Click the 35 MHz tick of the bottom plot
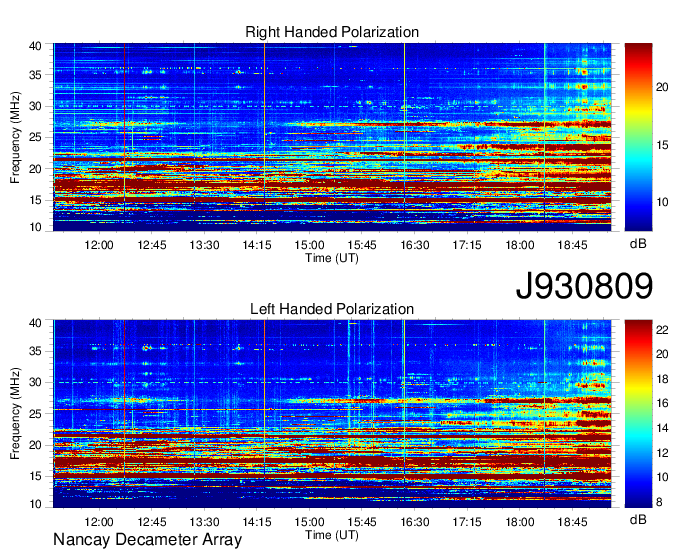 (35, 351)
